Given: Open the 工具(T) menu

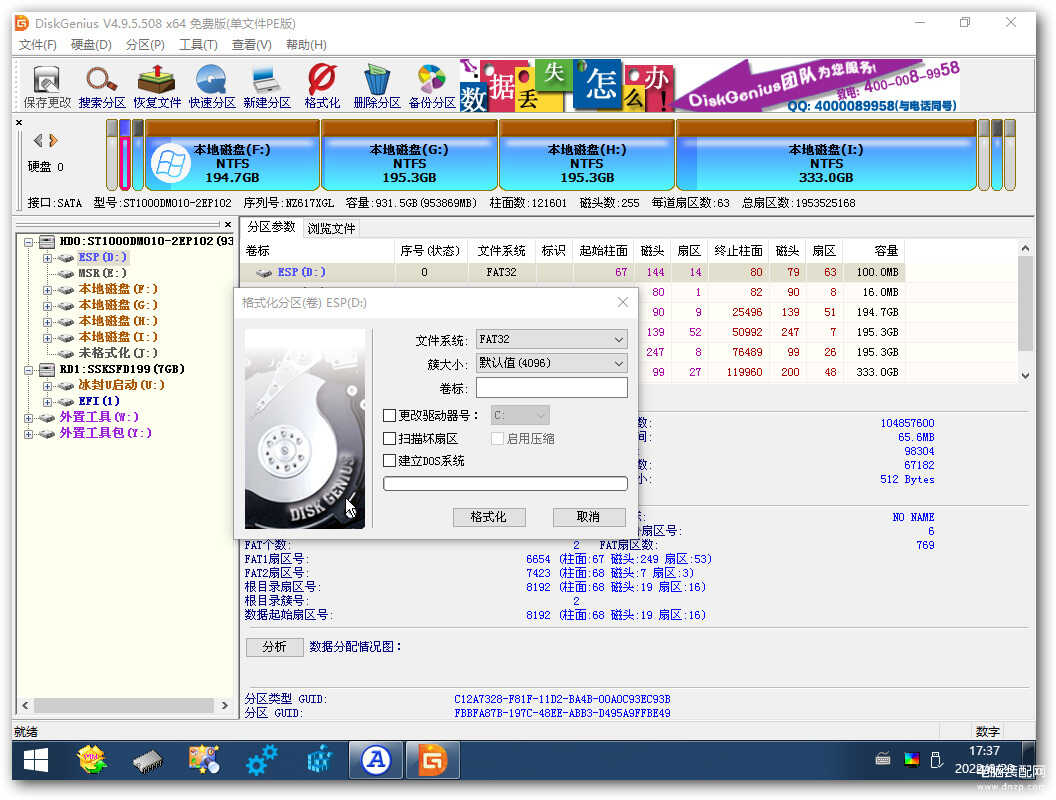Looking at the screenshot, I should pyautogui.click(x=198, y=44).
